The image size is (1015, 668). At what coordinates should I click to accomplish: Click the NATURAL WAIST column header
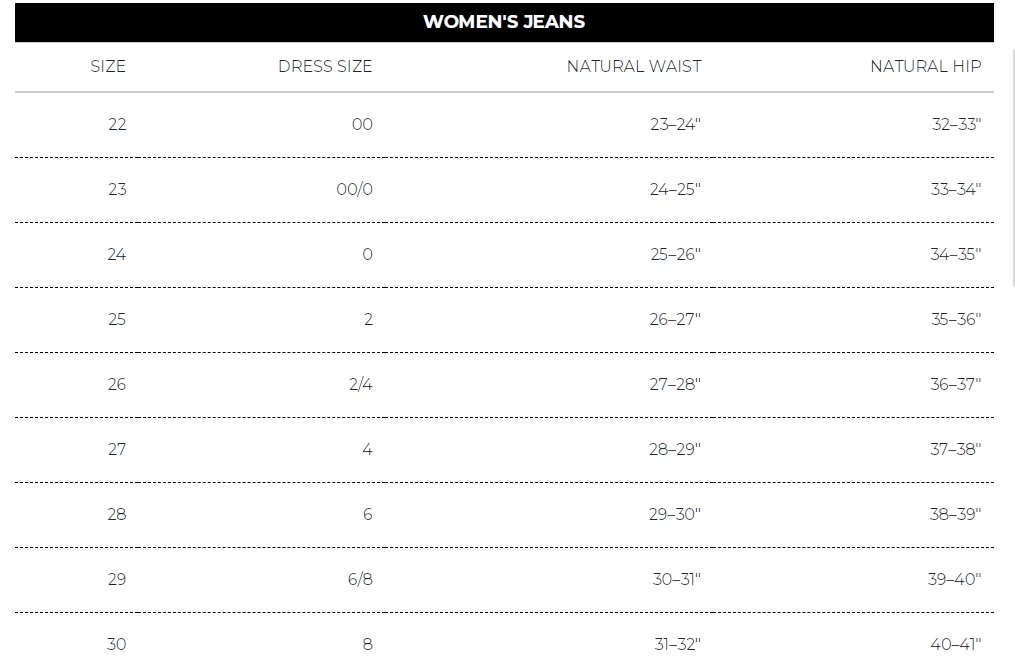(634, 67)
